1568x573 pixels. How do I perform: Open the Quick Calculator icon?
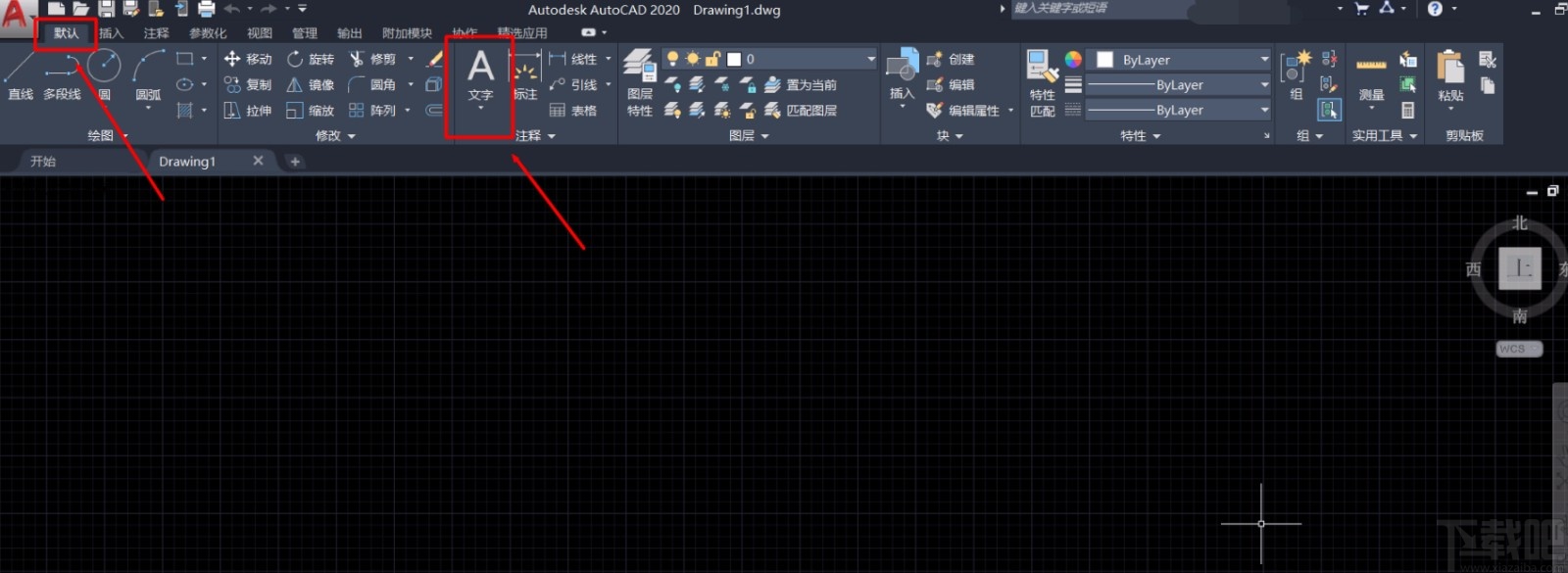click(x=1408, y=110)
